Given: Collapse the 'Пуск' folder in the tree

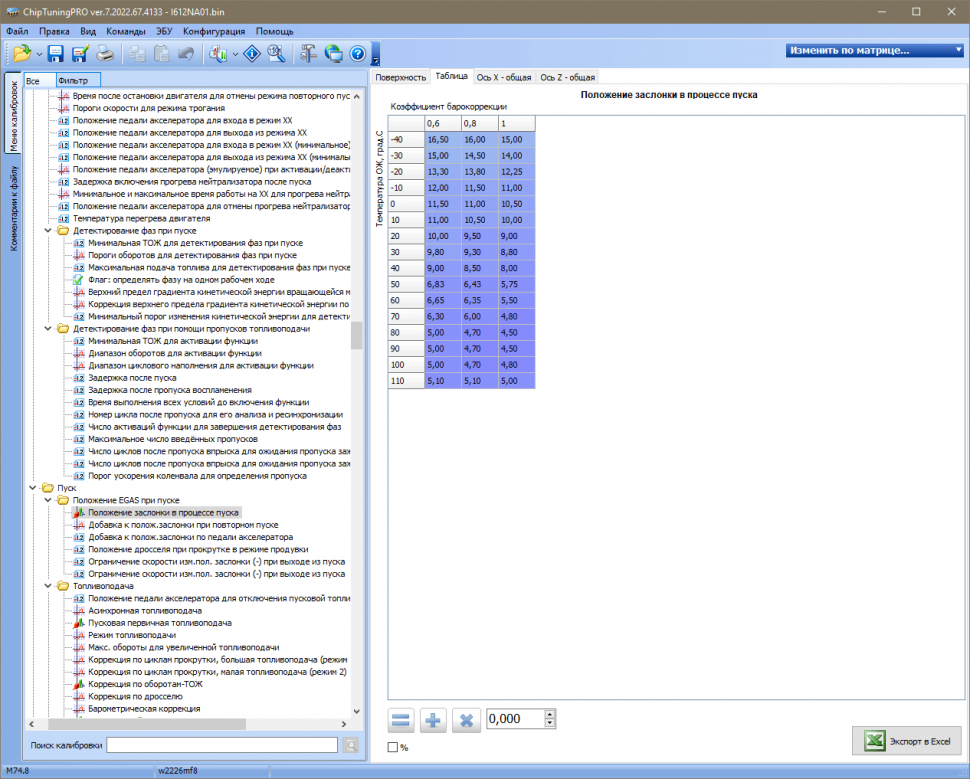Looking at the screenshot, I should [35, 488].
